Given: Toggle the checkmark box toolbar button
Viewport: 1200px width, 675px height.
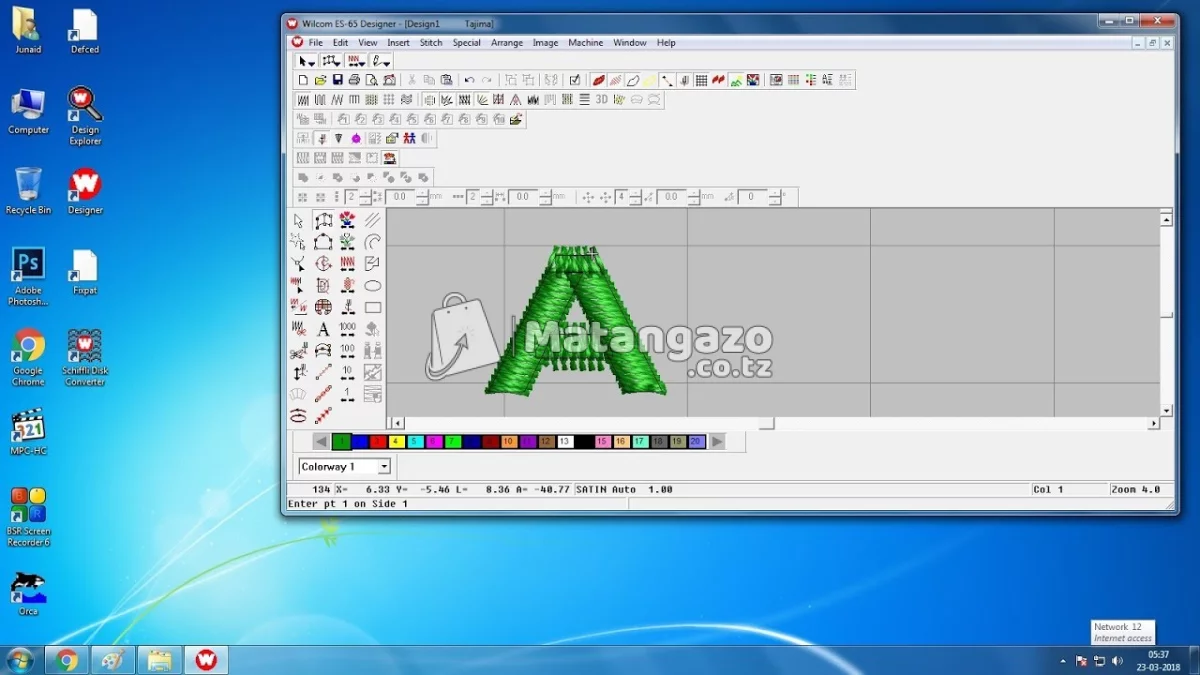Looking at the screenshot, I should point(575,80).
